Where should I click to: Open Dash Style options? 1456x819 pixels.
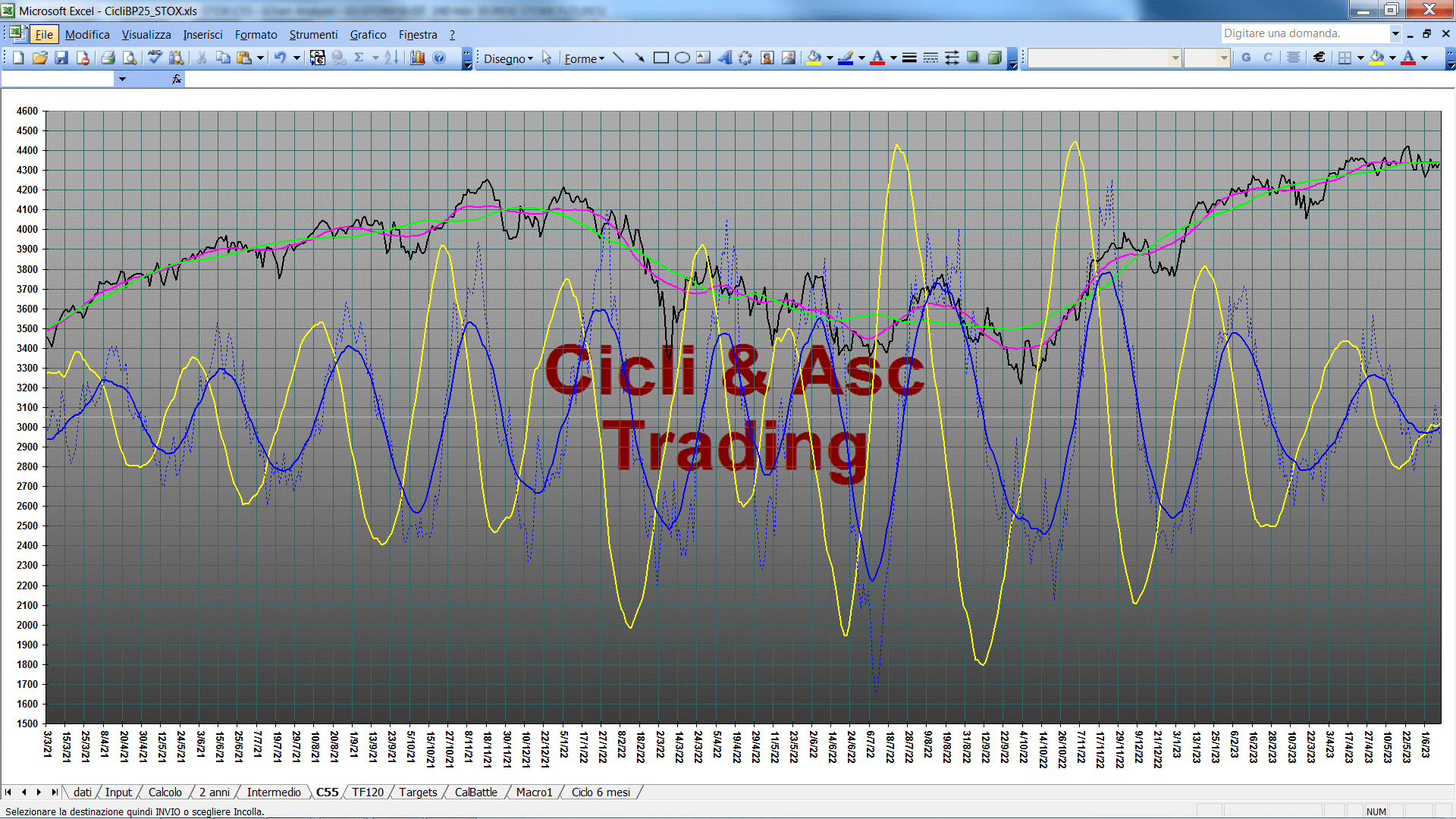click(x=930, y=58)
